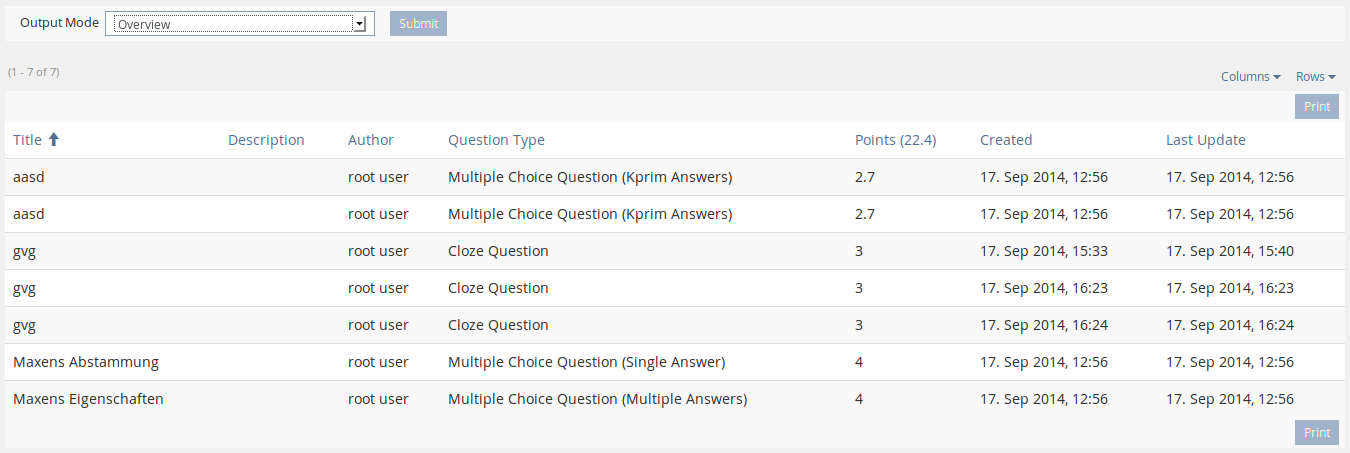Sort by the Points (22.4) column
1350x453 pixels.
895,140
